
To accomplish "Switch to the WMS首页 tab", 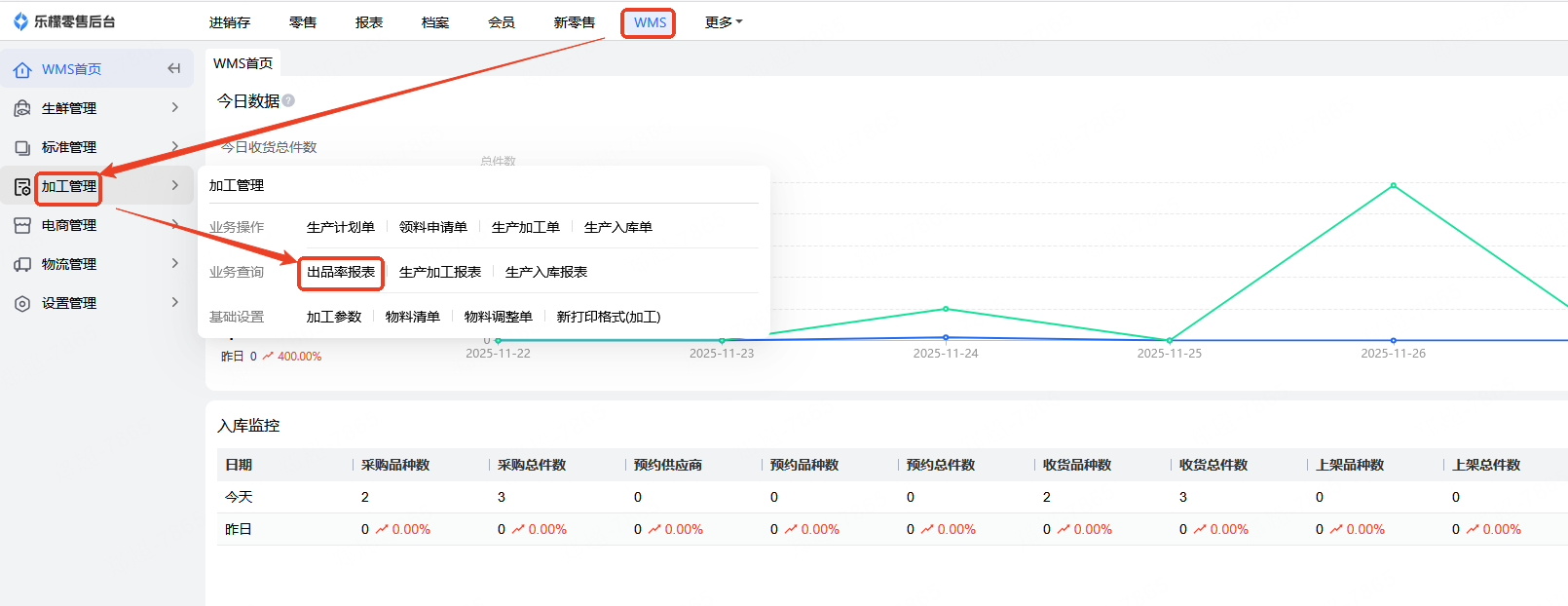I will 243,63.
